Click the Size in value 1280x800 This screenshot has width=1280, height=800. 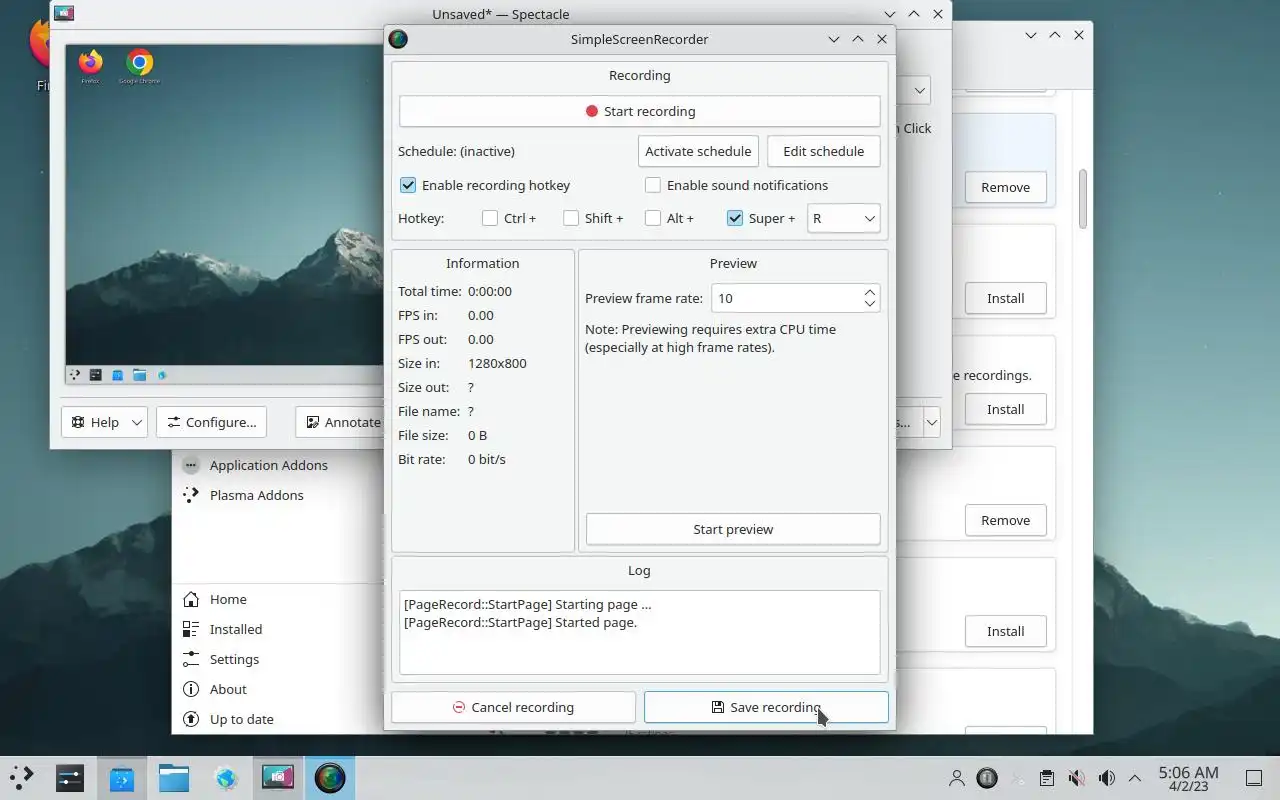pyautogui.click(x=497, y=363)
